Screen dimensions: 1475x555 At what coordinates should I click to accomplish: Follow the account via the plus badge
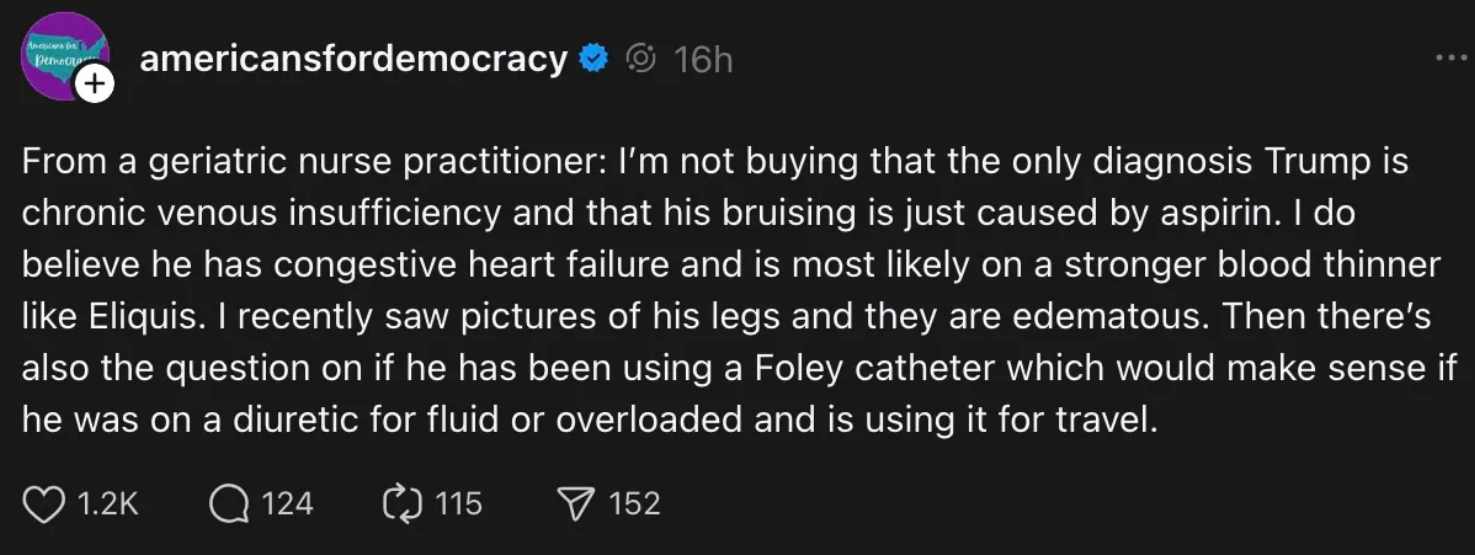pos(94,85)
